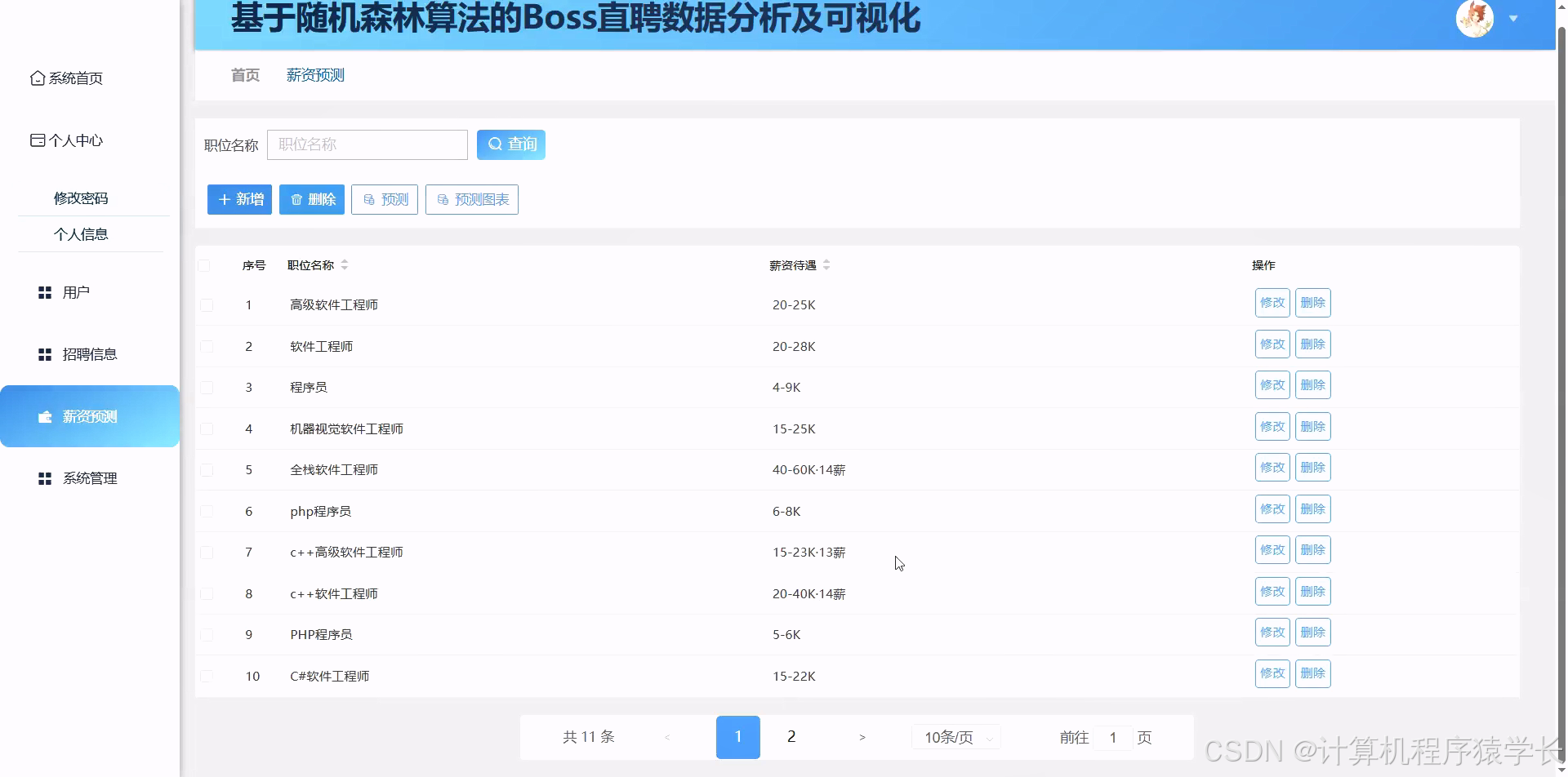The height and width of the screenshot is (777, 1568).
Task: Check the select-all checkbox in table header
Action: click(x=207, y=264)
